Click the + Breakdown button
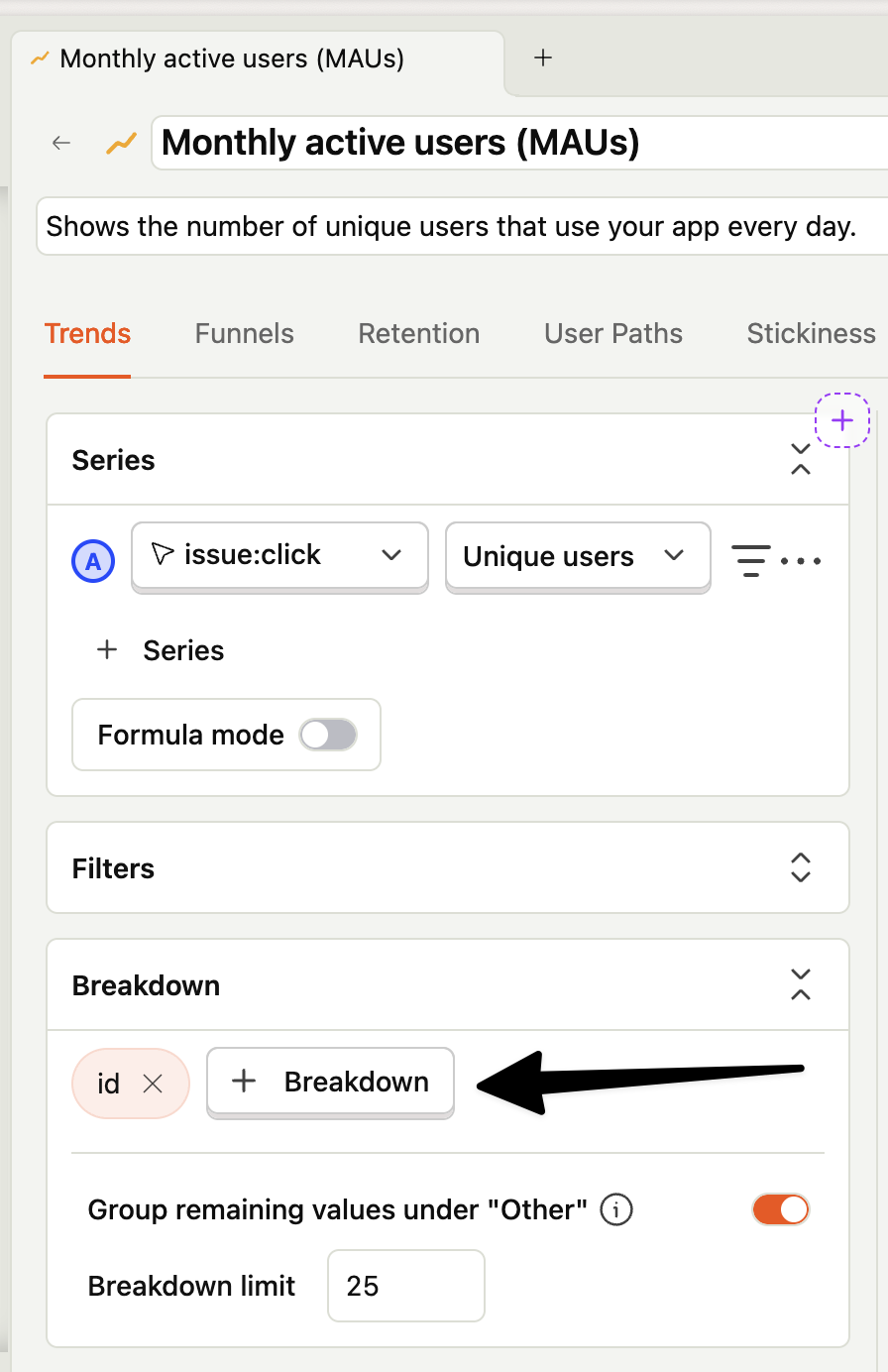Viewport: 888px width, 1372px height. point(330,1082)
